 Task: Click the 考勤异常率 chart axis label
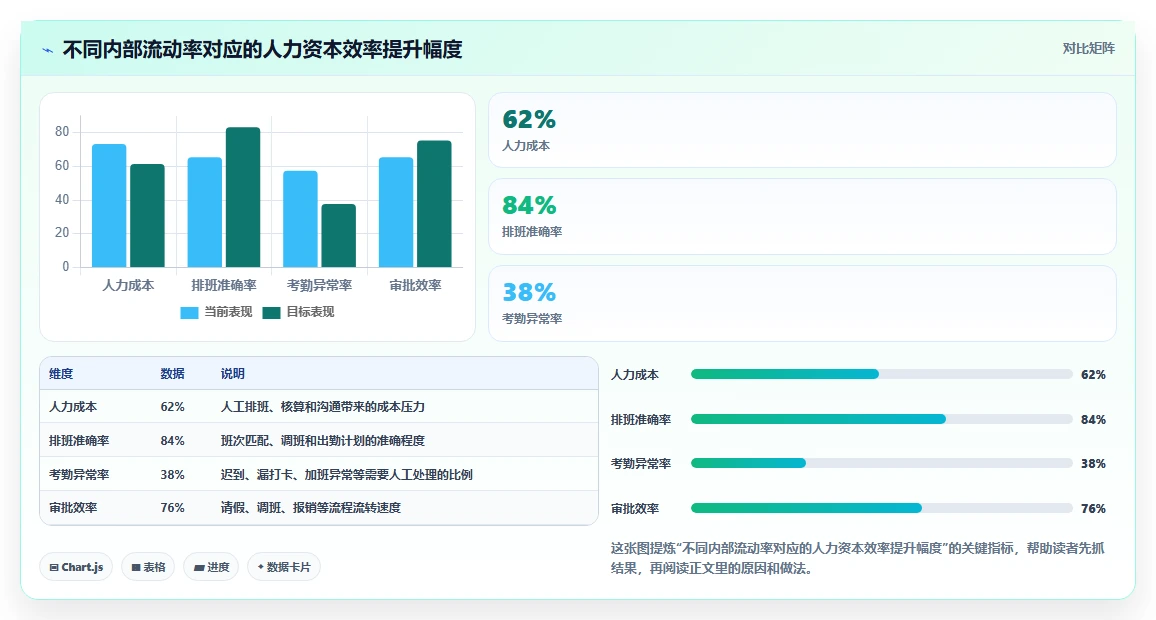click(x=319, y=285)
